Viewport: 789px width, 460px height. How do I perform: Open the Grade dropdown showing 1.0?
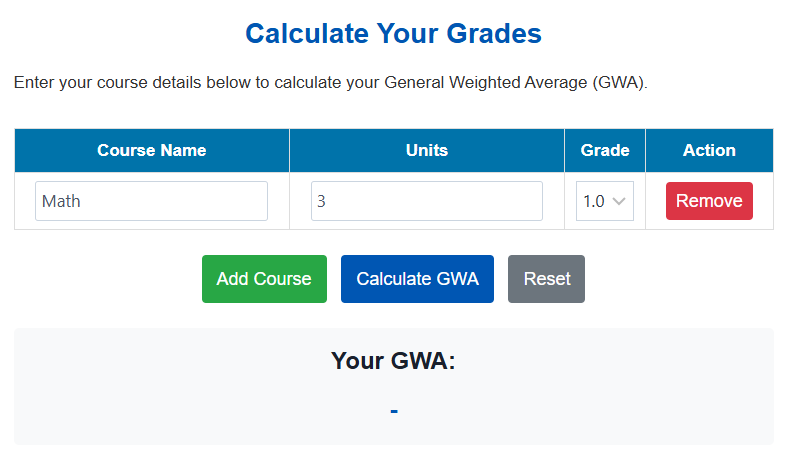click(x=604, y=201)
